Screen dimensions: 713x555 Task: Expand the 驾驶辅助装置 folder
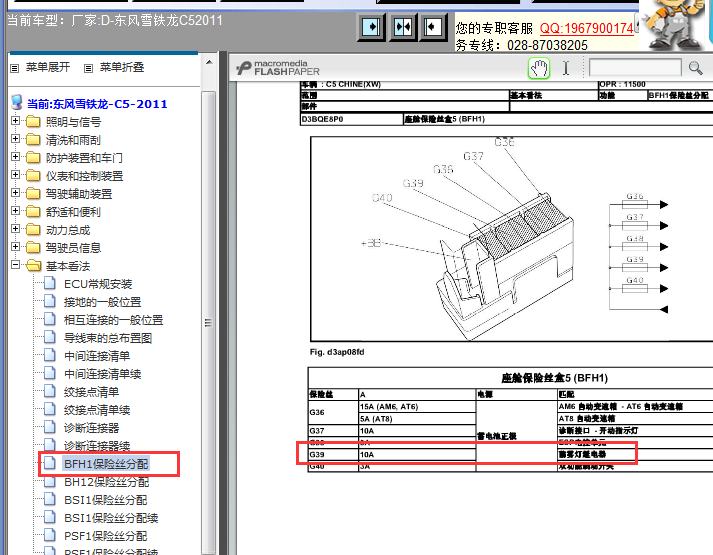coord(15,193)
